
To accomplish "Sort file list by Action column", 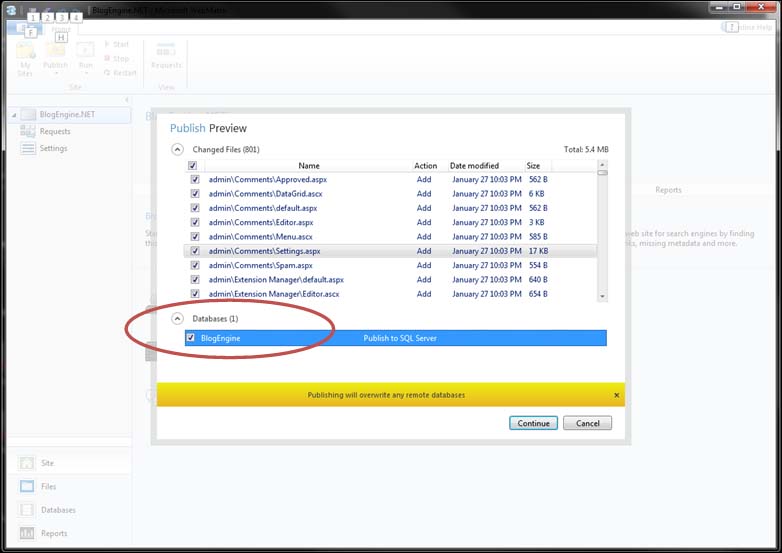I will (425, 166).
